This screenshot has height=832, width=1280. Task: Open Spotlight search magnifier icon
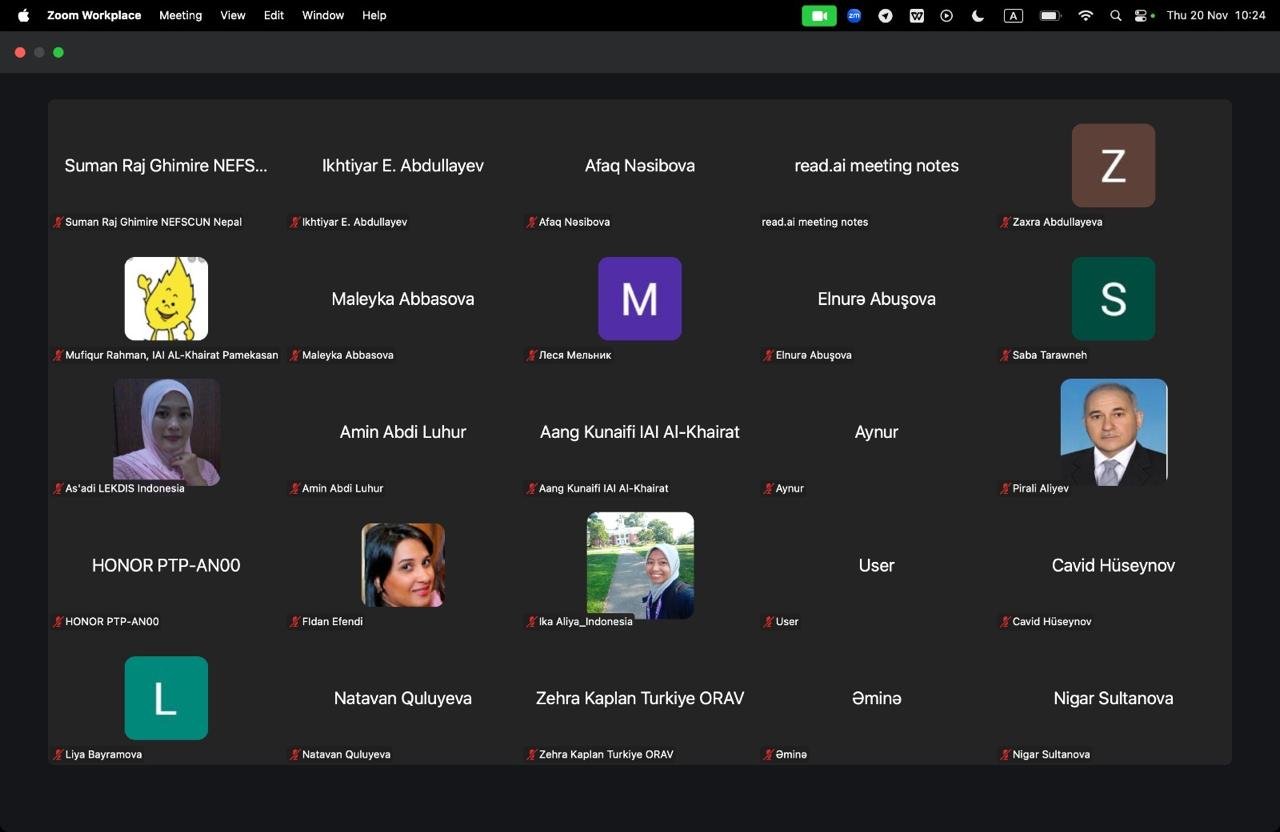(x=1115, y=16)
